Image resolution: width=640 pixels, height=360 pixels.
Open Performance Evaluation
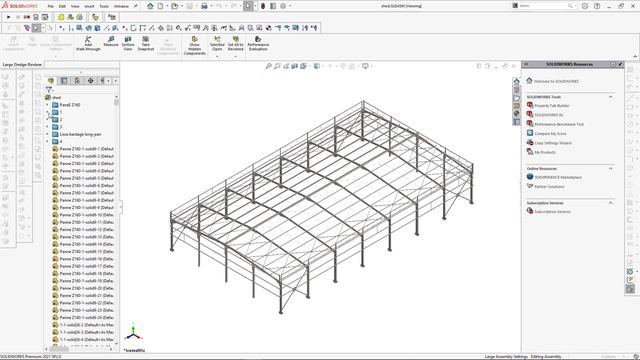(x=258, y=43)
